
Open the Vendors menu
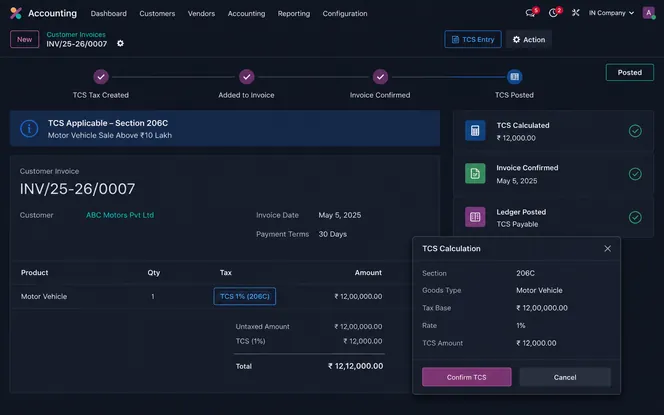coord(201,14)
